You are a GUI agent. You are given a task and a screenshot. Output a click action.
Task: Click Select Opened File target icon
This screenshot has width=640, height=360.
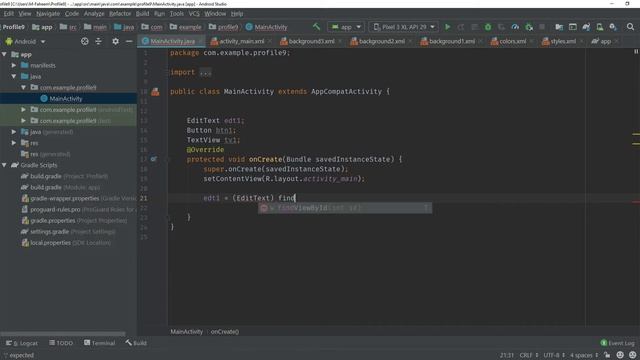(x=84, y=41)
